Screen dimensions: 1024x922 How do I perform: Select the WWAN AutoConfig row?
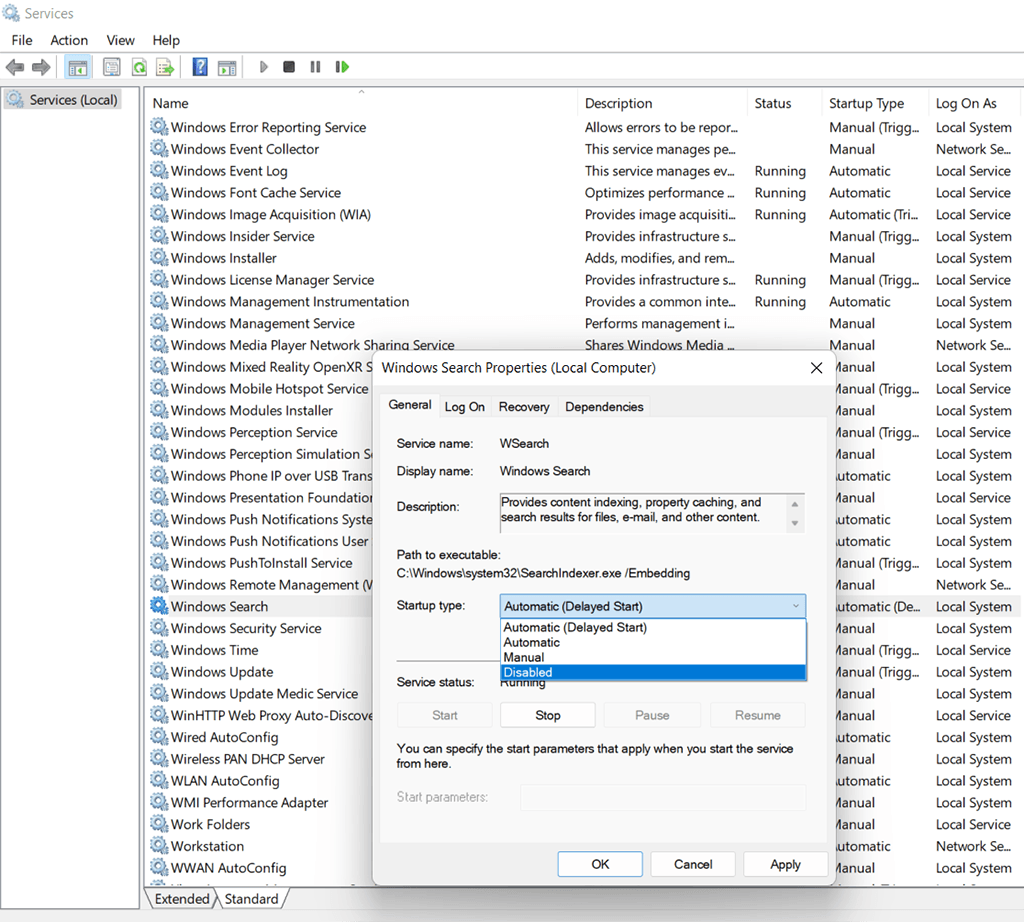[261, 867]
